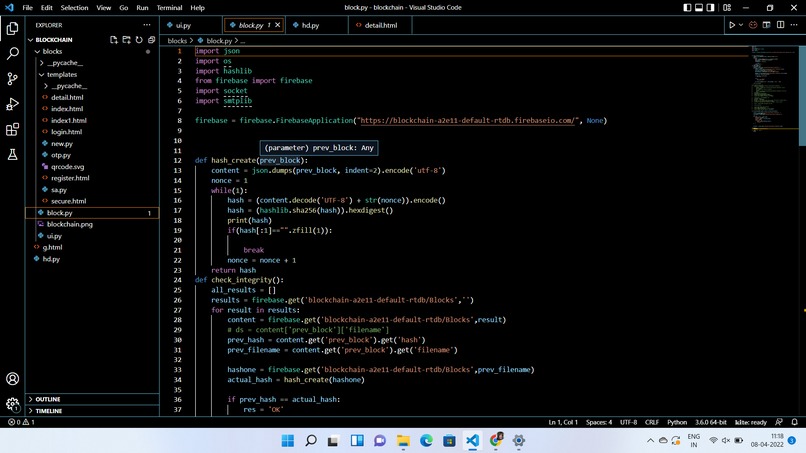Switch to the detail.html tab
Viewport: 806px width, 453px height.
381,25
